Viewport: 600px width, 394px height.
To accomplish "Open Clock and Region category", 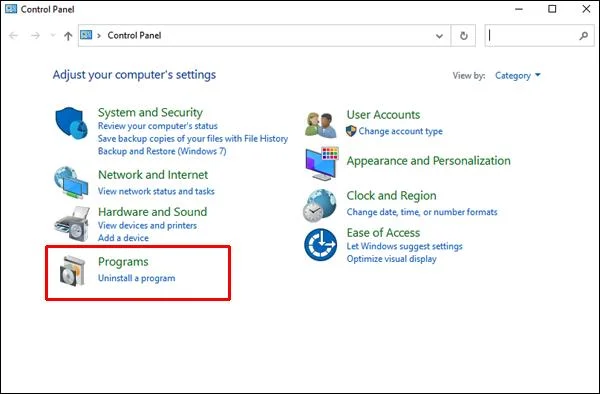I will tap(391, 195).
